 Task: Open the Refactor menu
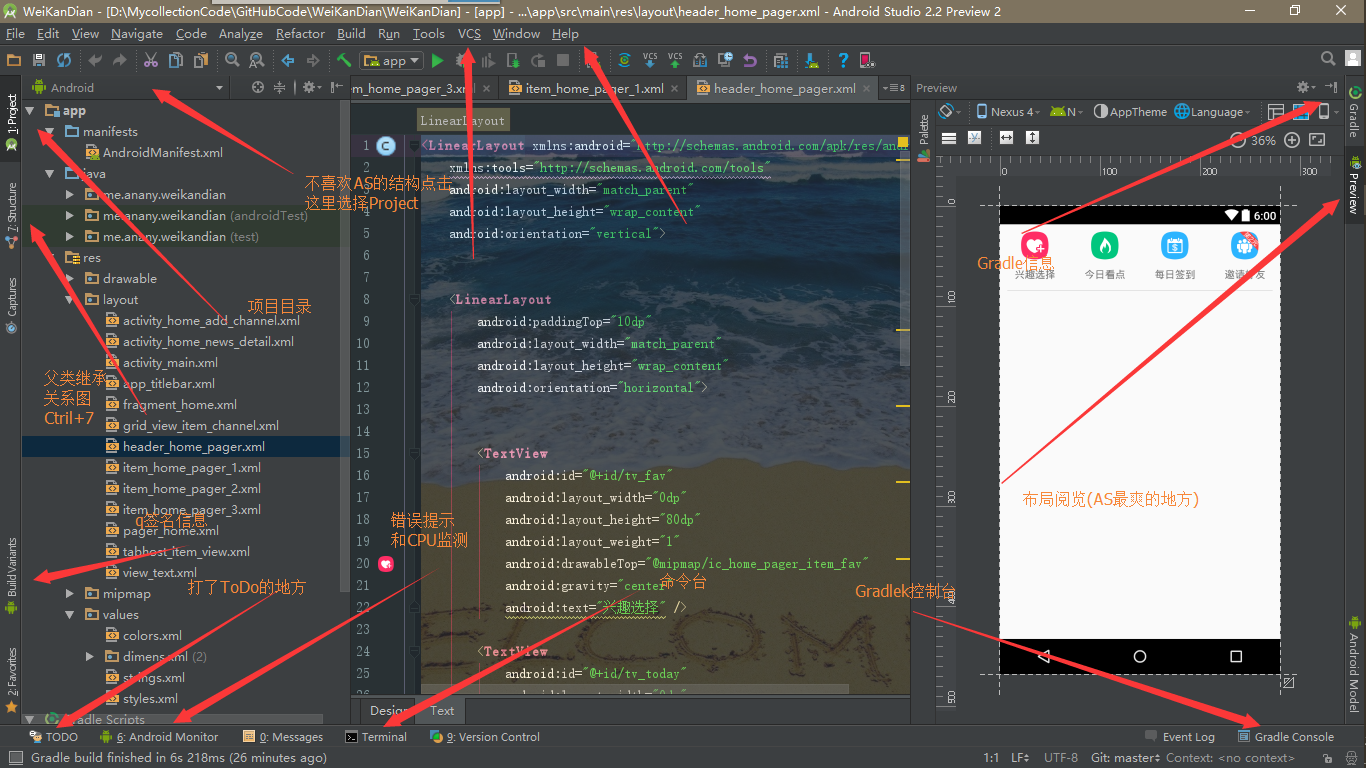(x=300, y=34)
